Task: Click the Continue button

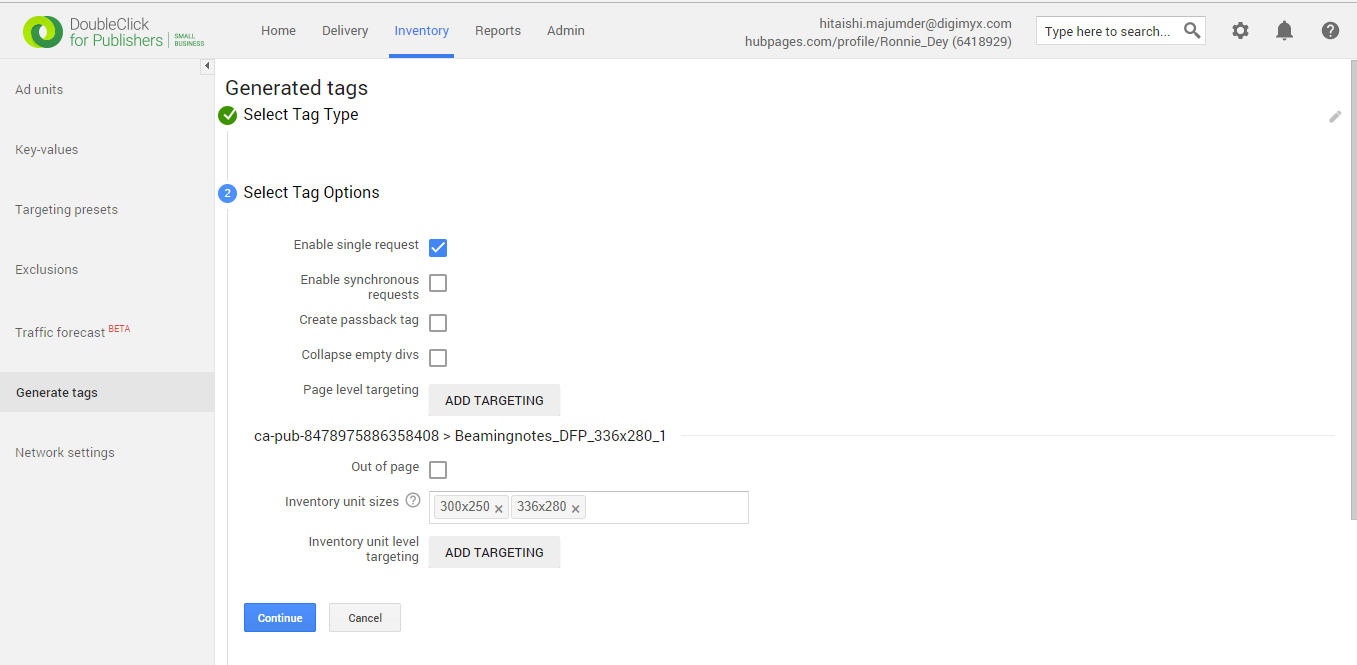Action: [x=279, y=617]
